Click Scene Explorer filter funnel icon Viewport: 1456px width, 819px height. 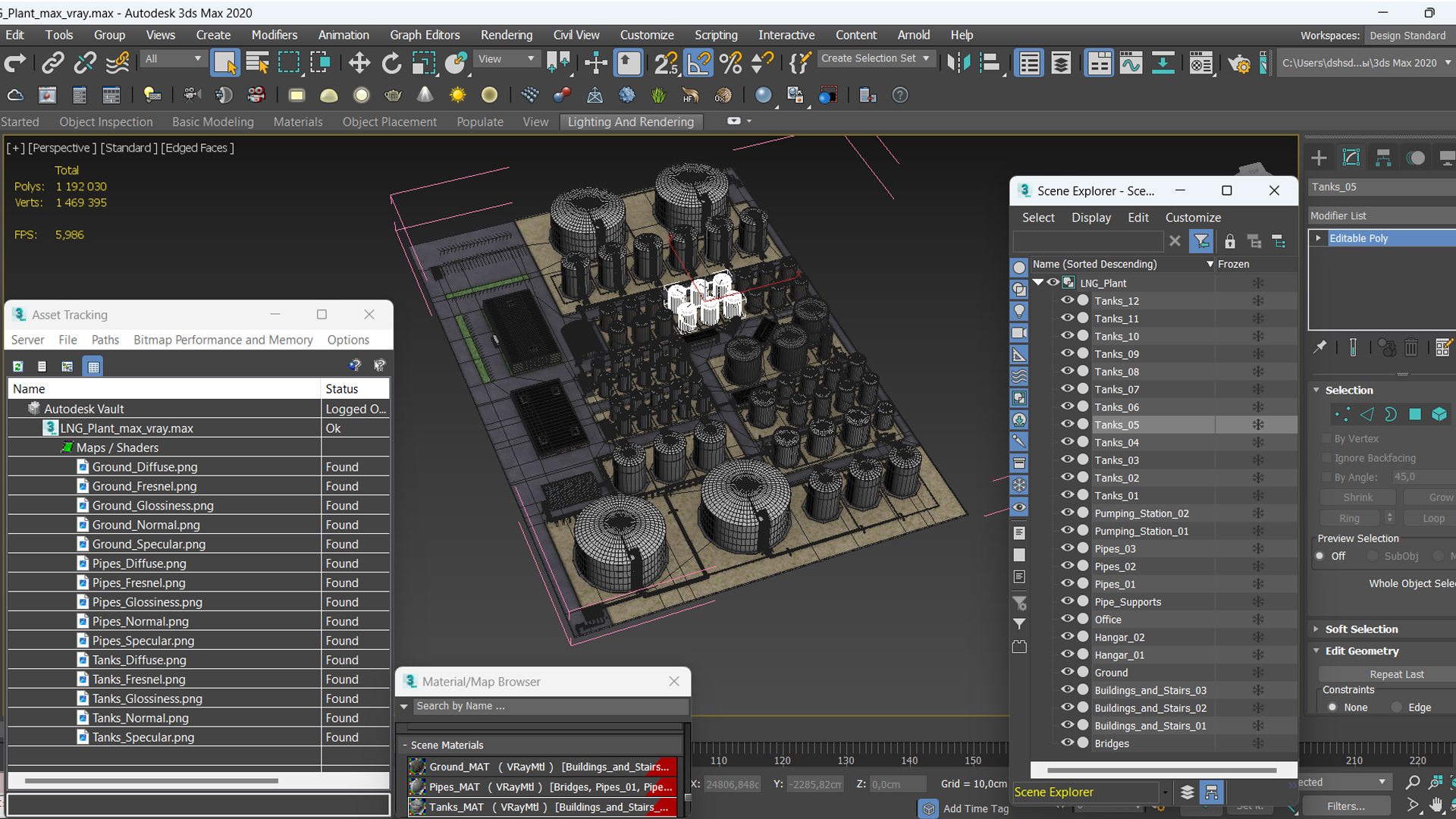click(1201, 241)
